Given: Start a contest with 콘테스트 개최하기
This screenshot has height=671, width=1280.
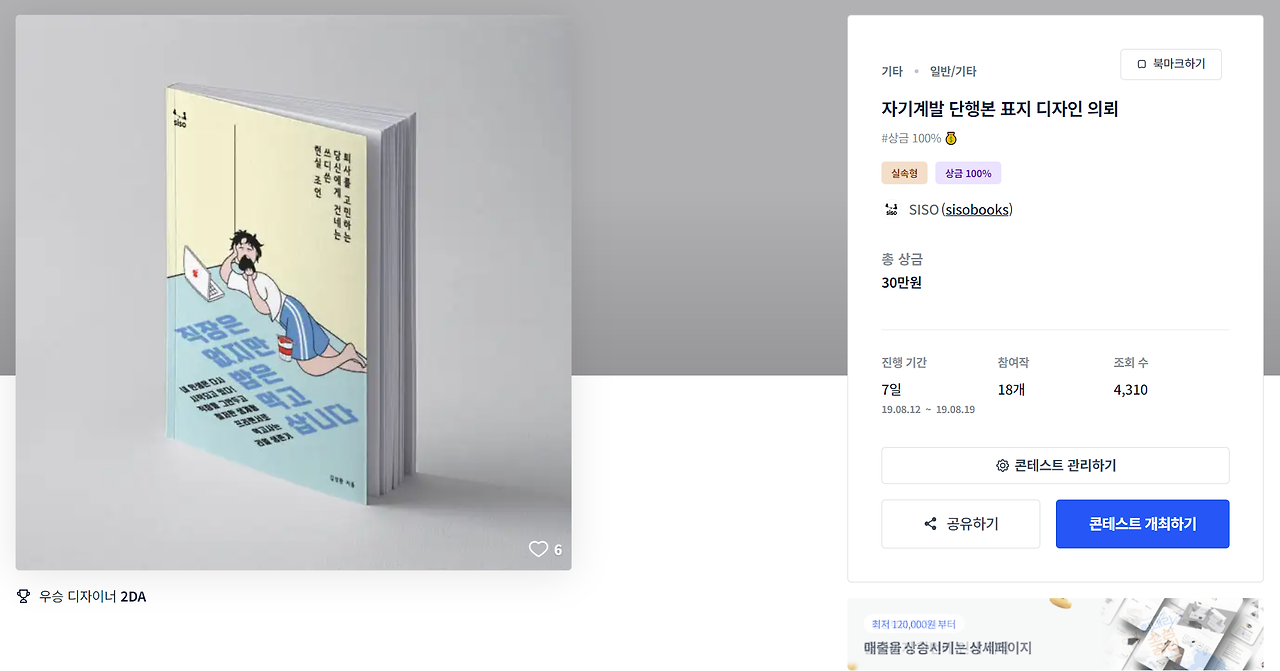Looking at the screenshot, I should (1142, 524).
